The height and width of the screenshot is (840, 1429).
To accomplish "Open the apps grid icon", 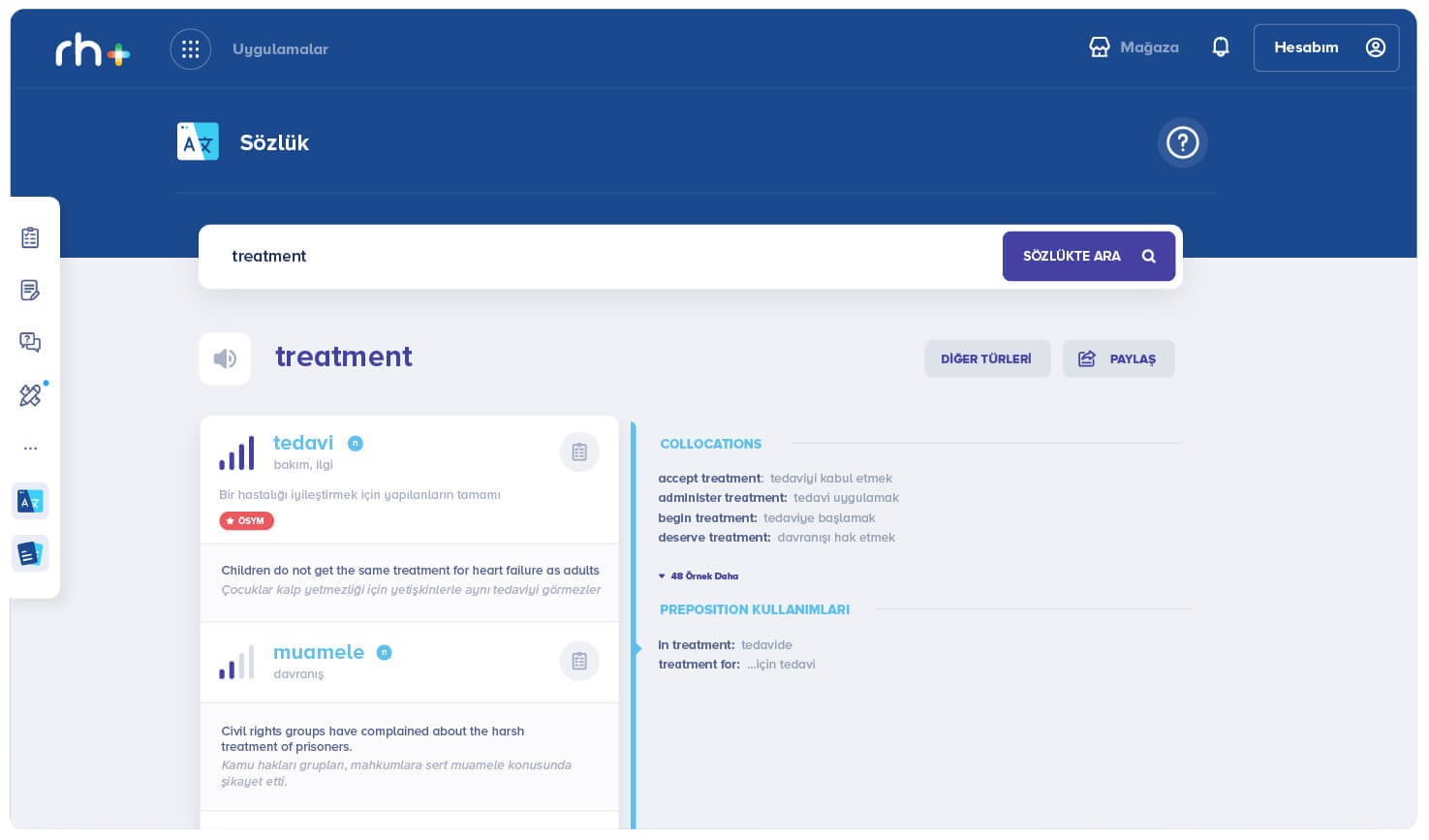I will pyautogui.click(x=190, y=49).
